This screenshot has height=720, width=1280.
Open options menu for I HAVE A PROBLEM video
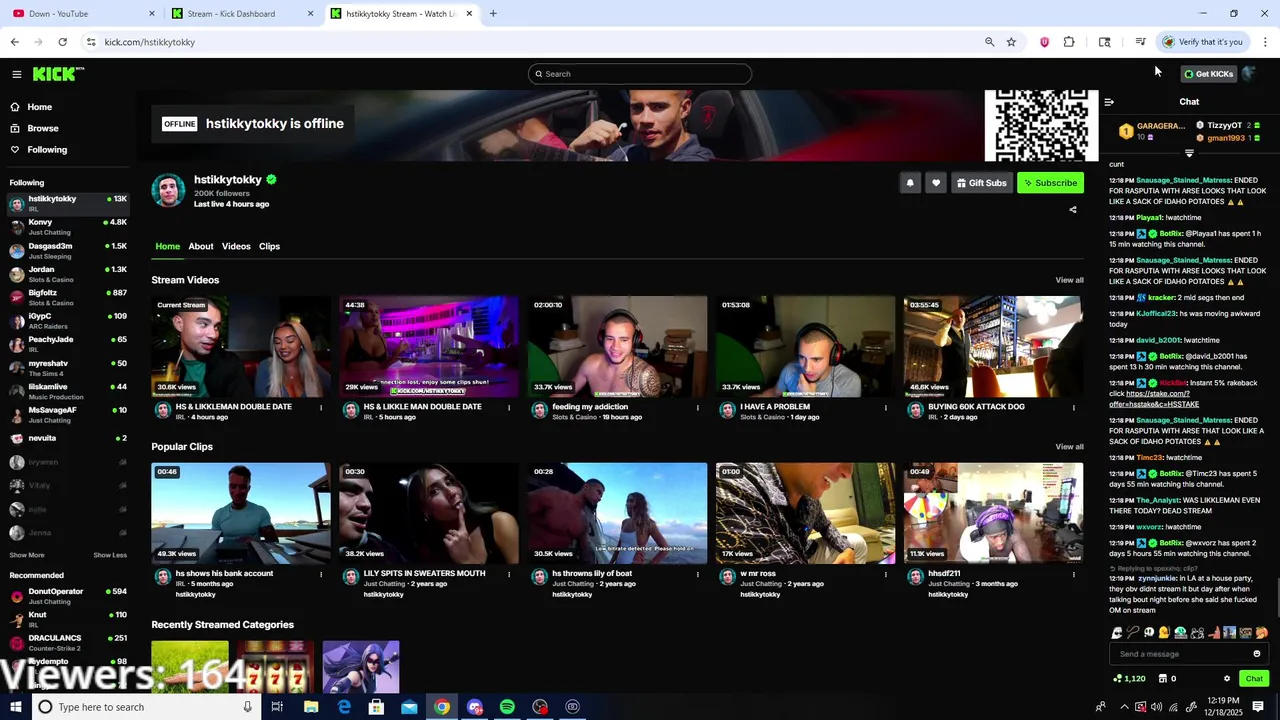pos(885,407)
